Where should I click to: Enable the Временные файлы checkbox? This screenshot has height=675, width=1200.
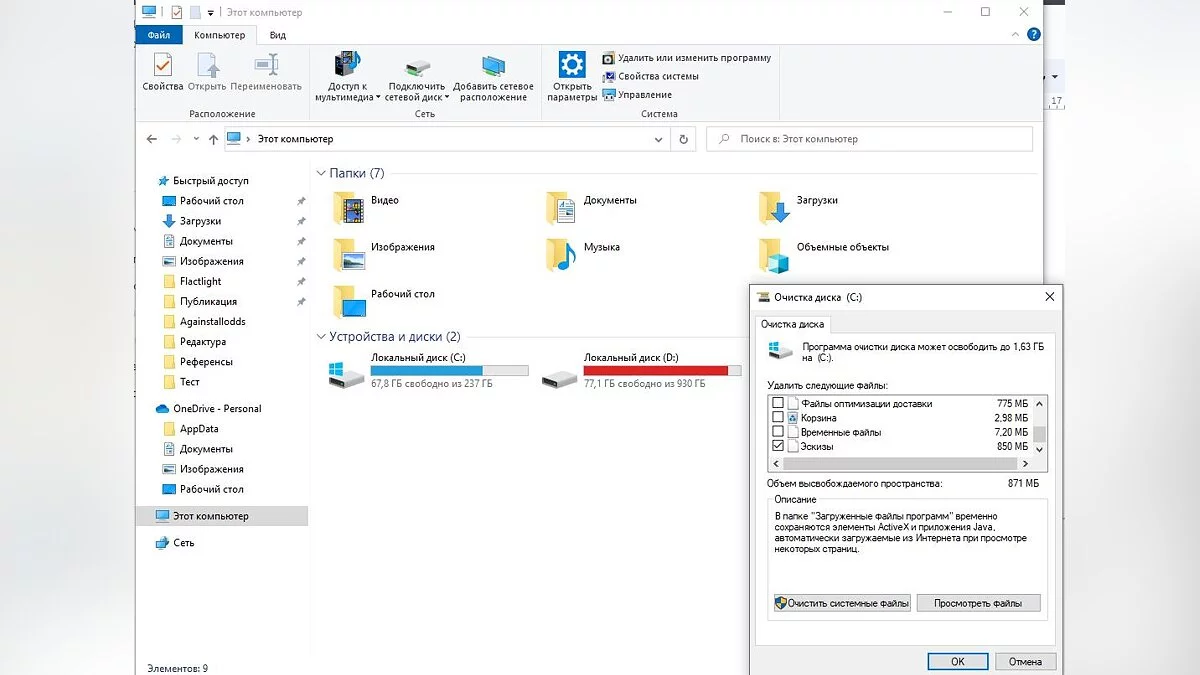pos(778,432)
